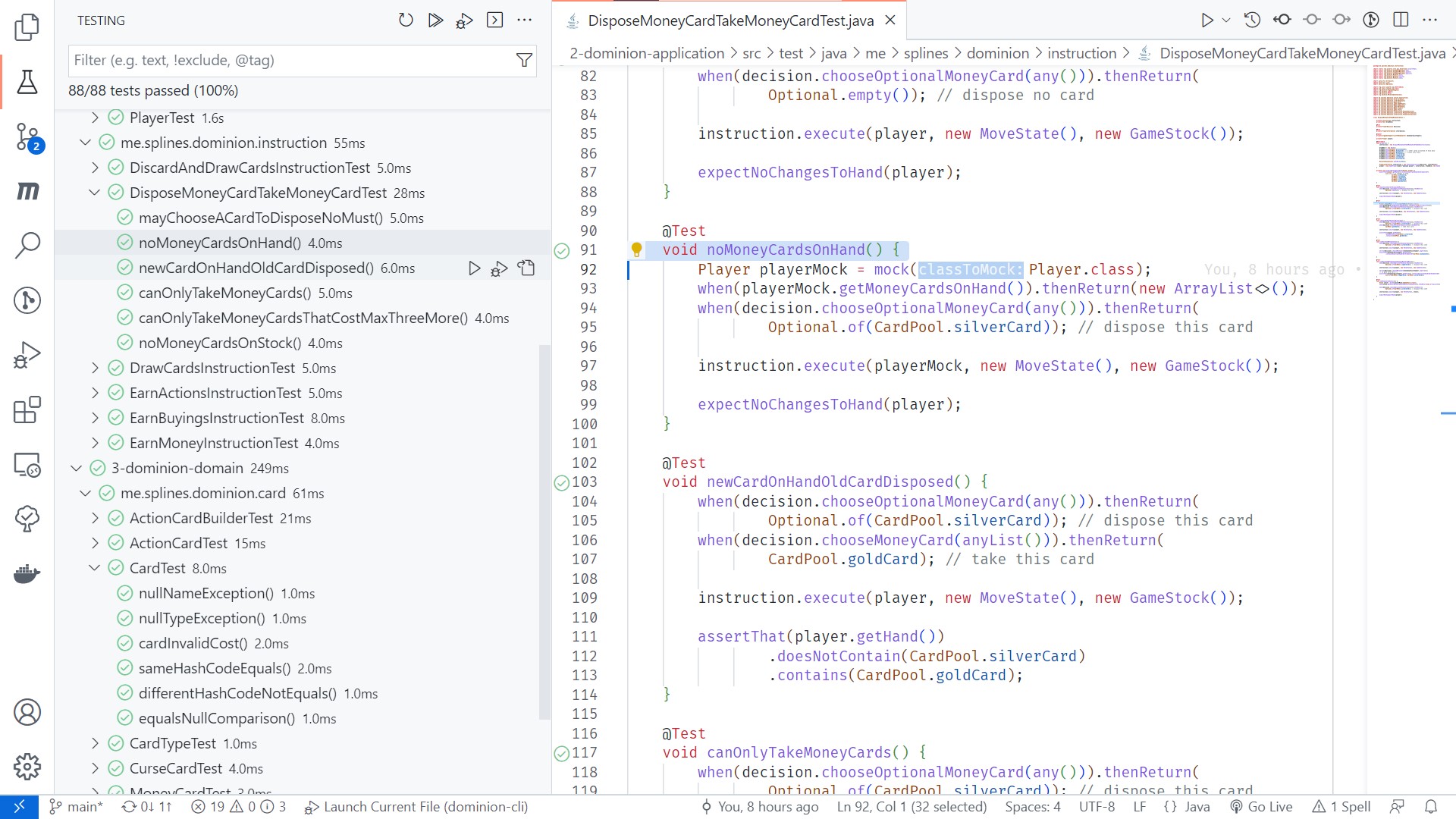
Task: Click in the test filter input field
Action: click(288, 60)
